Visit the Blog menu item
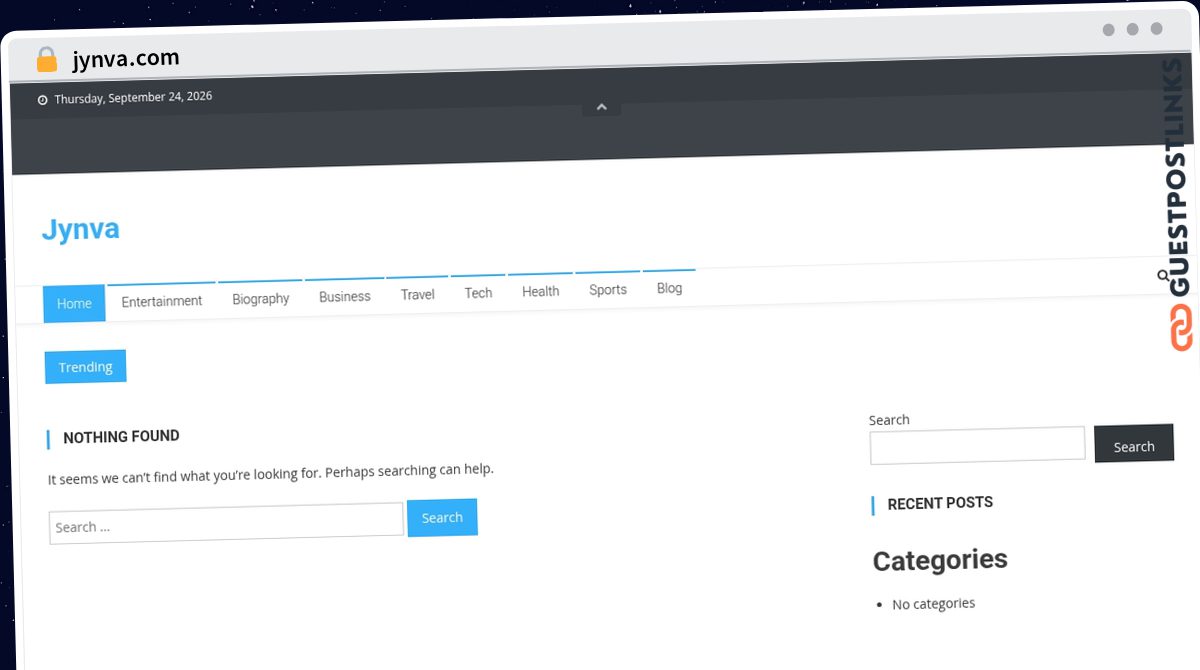 tap(670, 288)
